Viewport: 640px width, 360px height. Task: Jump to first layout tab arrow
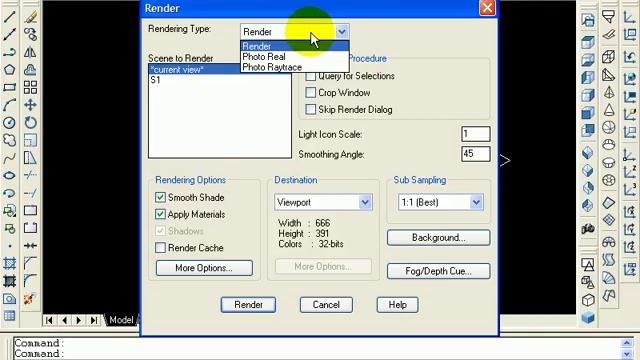coord(49,320)
